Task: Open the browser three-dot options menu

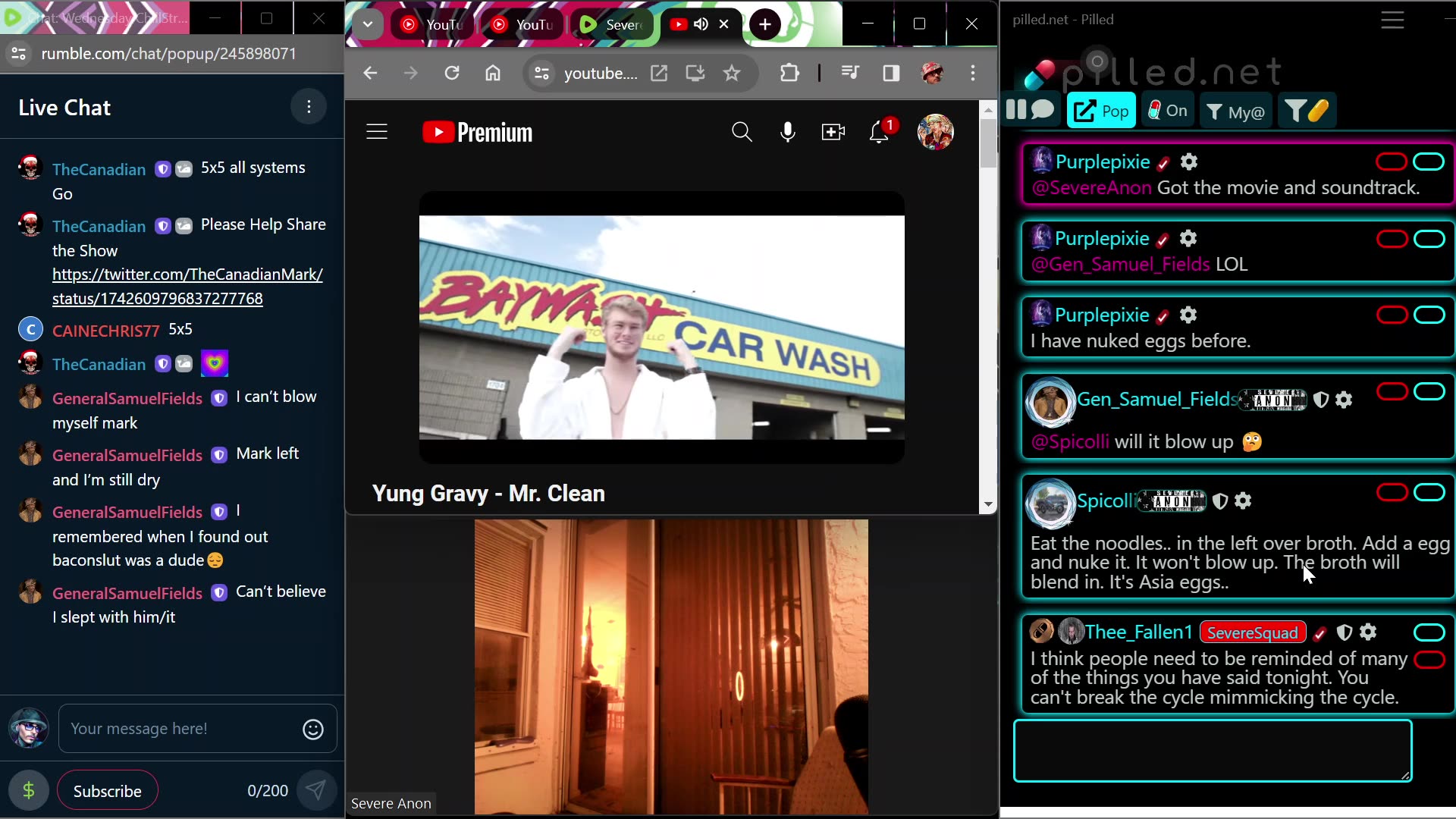Action: tap(973, 73)
